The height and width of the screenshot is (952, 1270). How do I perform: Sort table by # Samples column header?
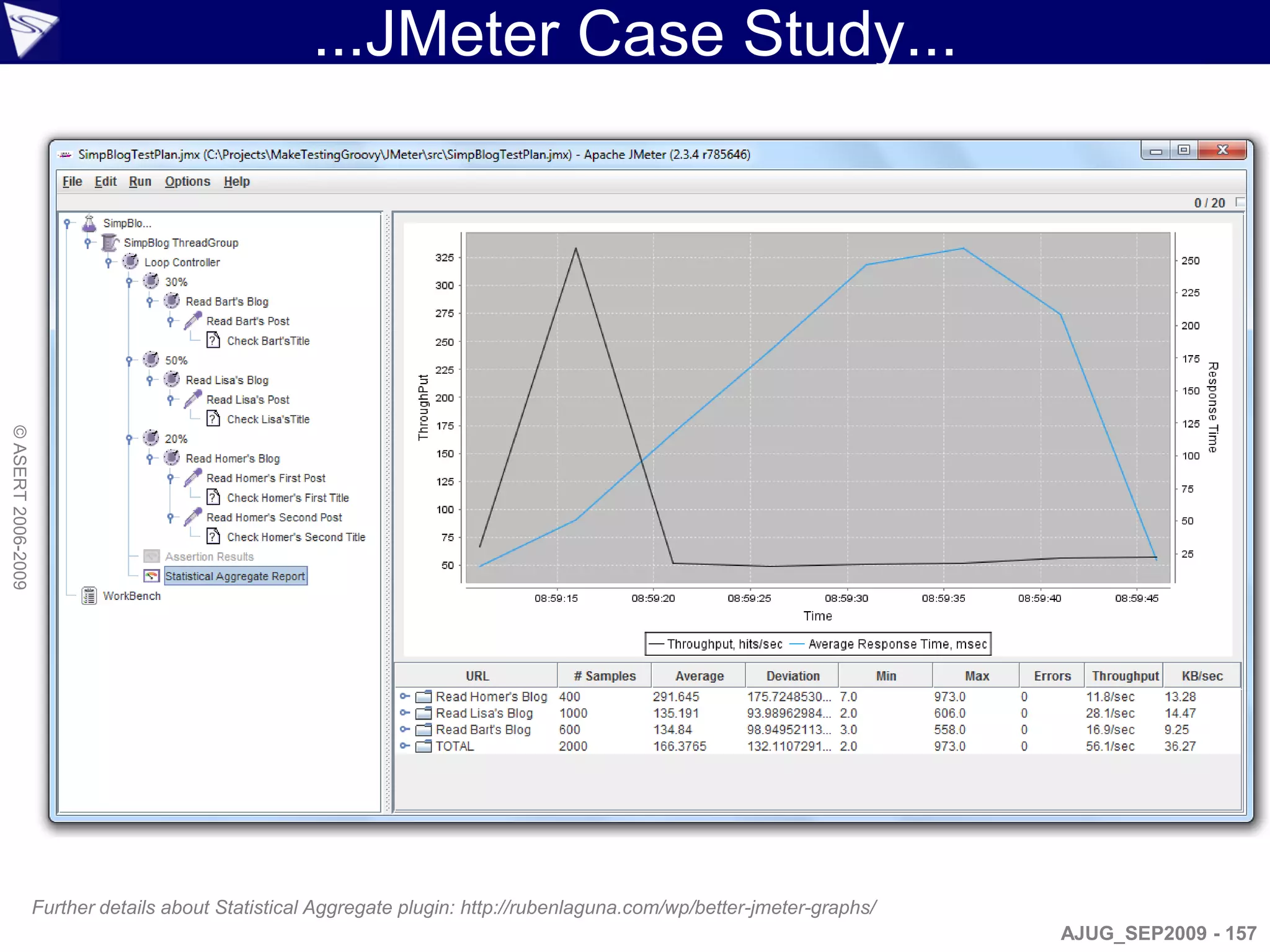605,676
